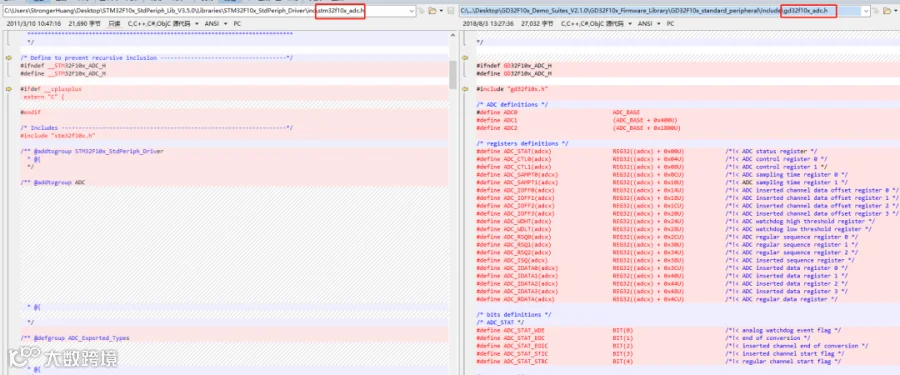
Task: Open right pane C,C++,C#,ObjC file format dropdown
Action: tap(597, 24)
